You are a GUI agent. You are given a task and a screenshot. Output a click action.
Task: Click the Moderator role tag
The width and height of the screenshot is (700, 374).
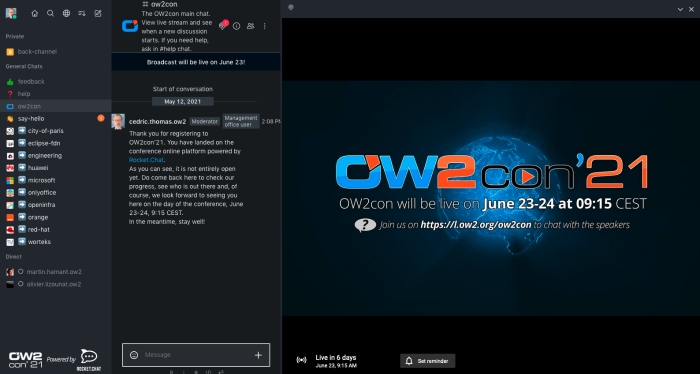(x=204, y=121)
